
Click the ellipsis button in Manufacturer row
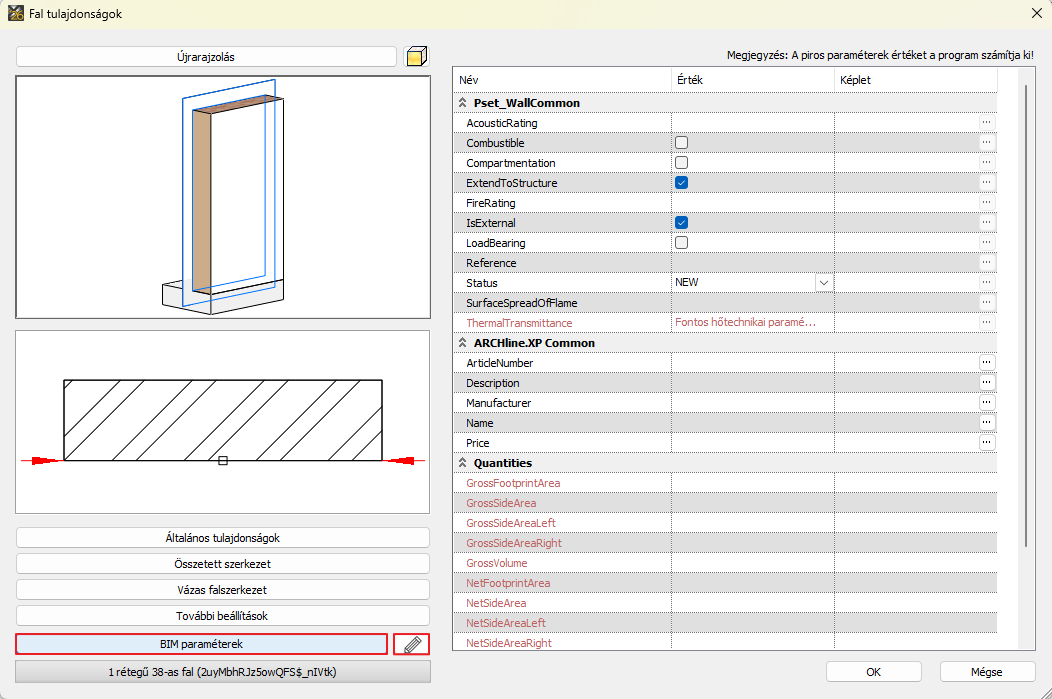click(986, 403)
